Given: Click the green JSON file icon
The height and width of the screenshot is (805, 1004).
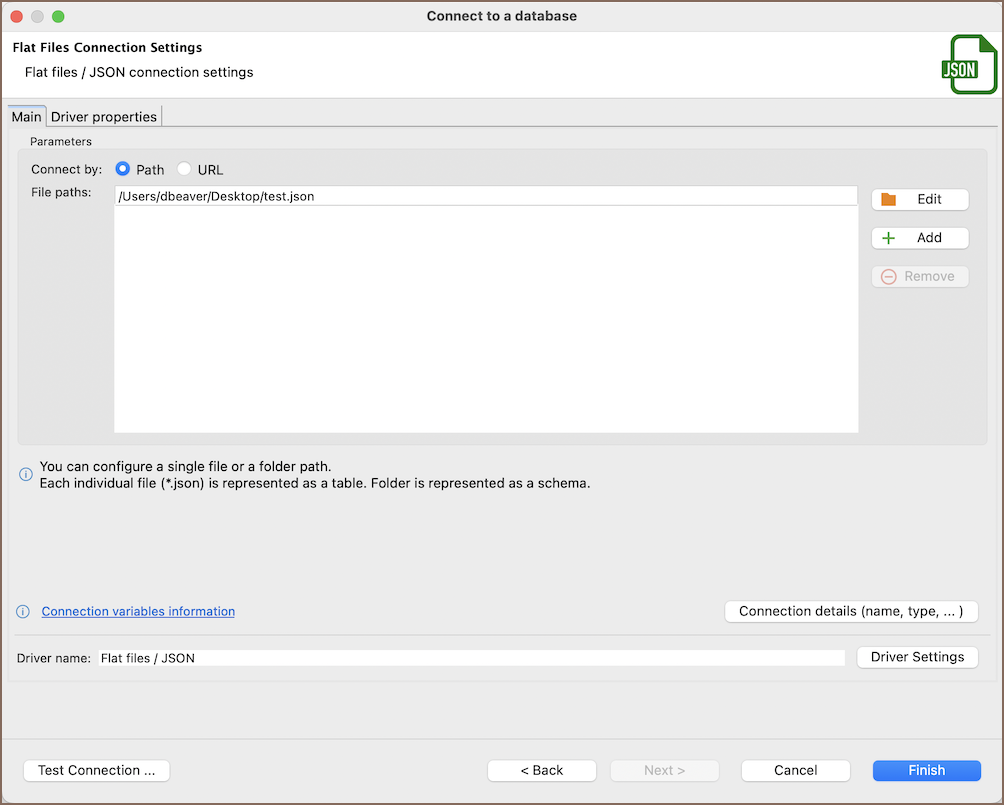Looking at the screenshot, I should 969,65.
